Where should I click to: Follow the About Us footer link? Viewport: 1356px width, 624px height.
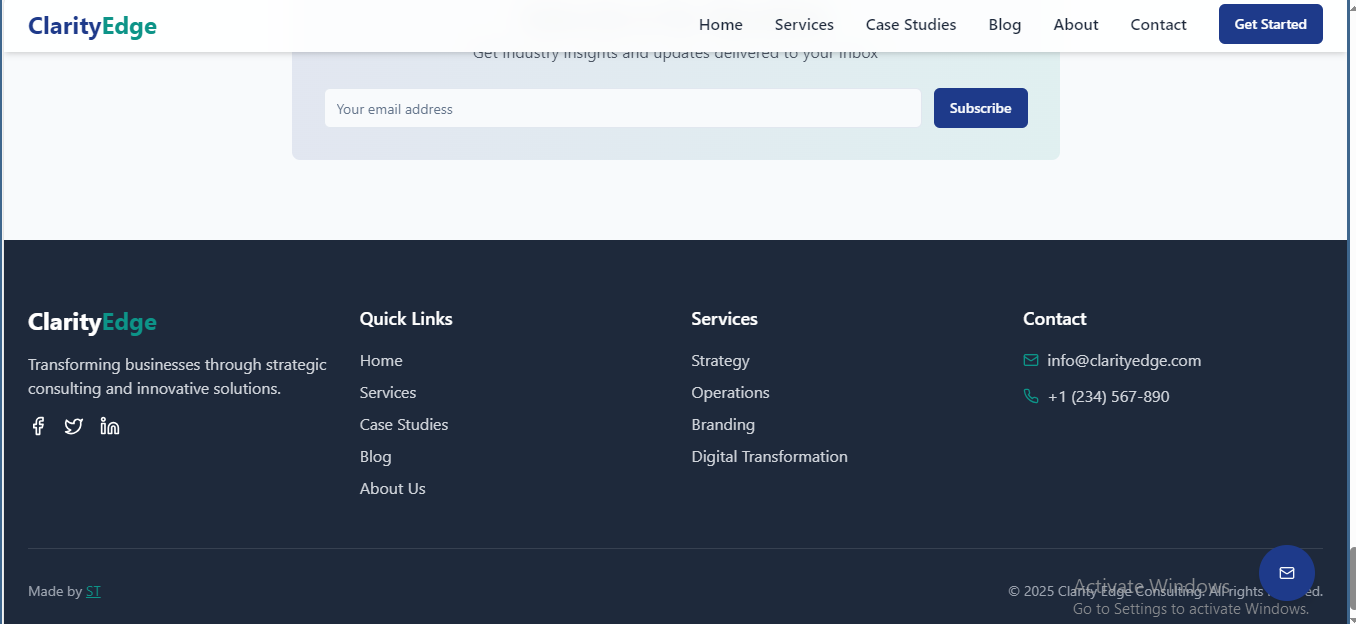pyautogui.click(x=393, y=488)
